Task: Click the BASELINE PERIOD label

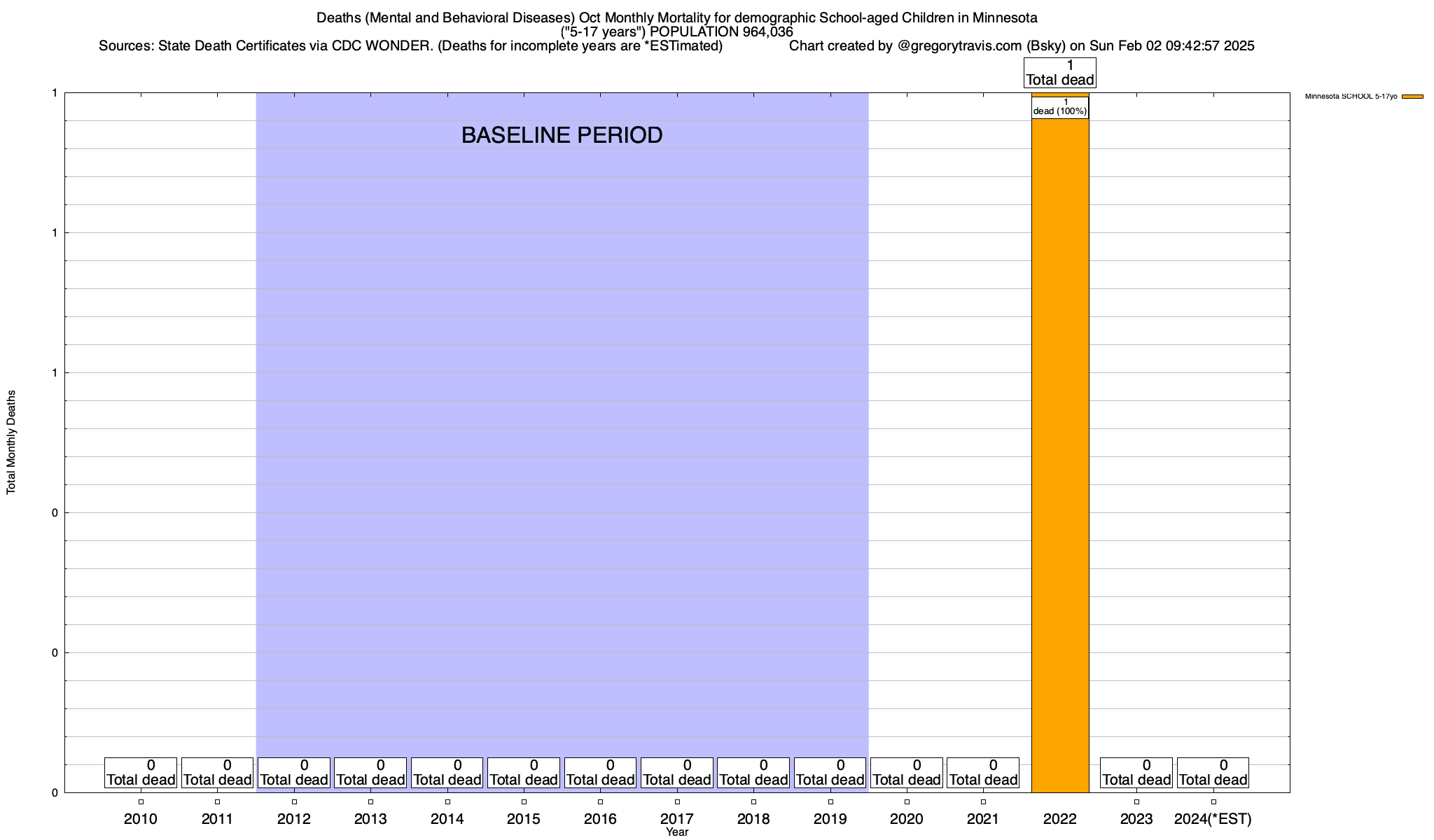Action: point(562,135)
